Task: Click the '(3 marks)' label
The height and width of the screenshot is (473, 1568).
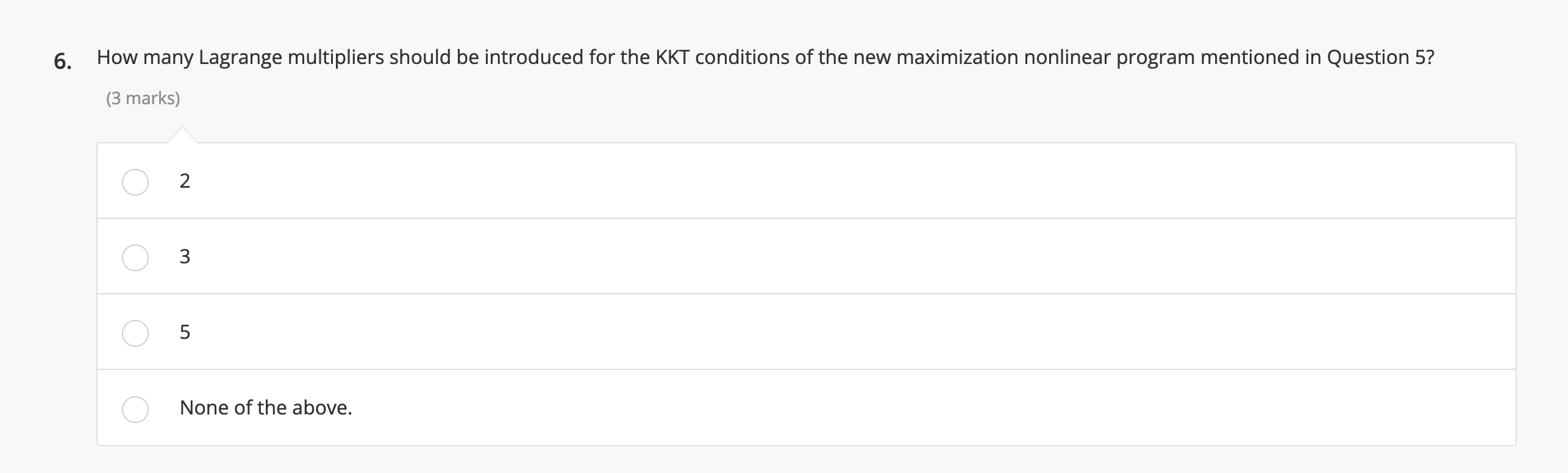Action: [143, 98]
